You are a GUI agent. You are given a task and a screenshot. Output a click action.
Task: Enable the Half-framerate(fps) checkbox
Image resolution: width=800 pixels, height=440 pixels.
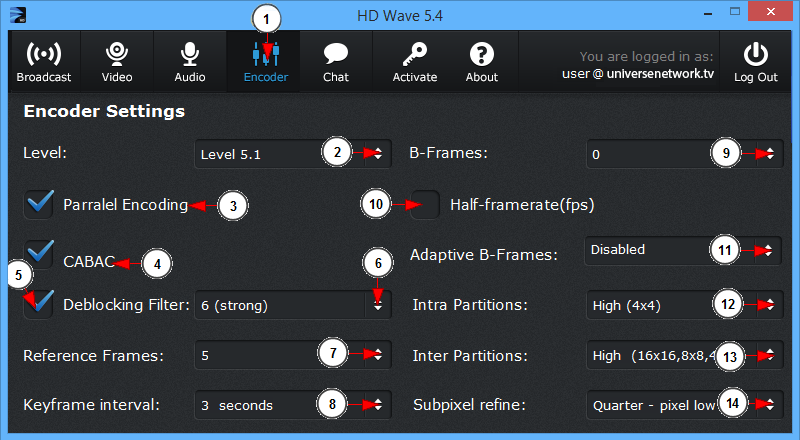425,205
